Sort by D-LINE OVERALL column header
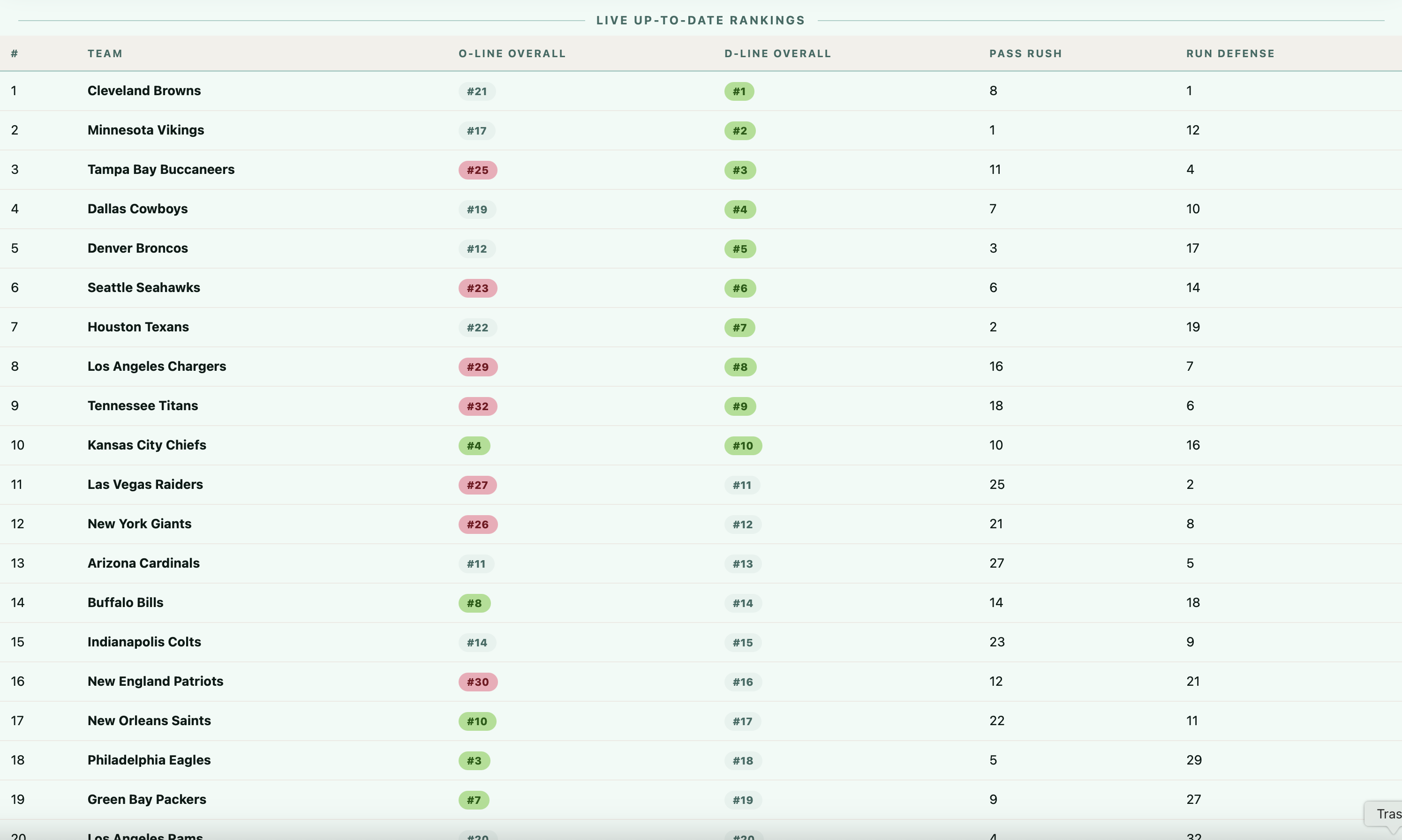The height and width of the screenshot is (840, 1402). click(777, 53)
